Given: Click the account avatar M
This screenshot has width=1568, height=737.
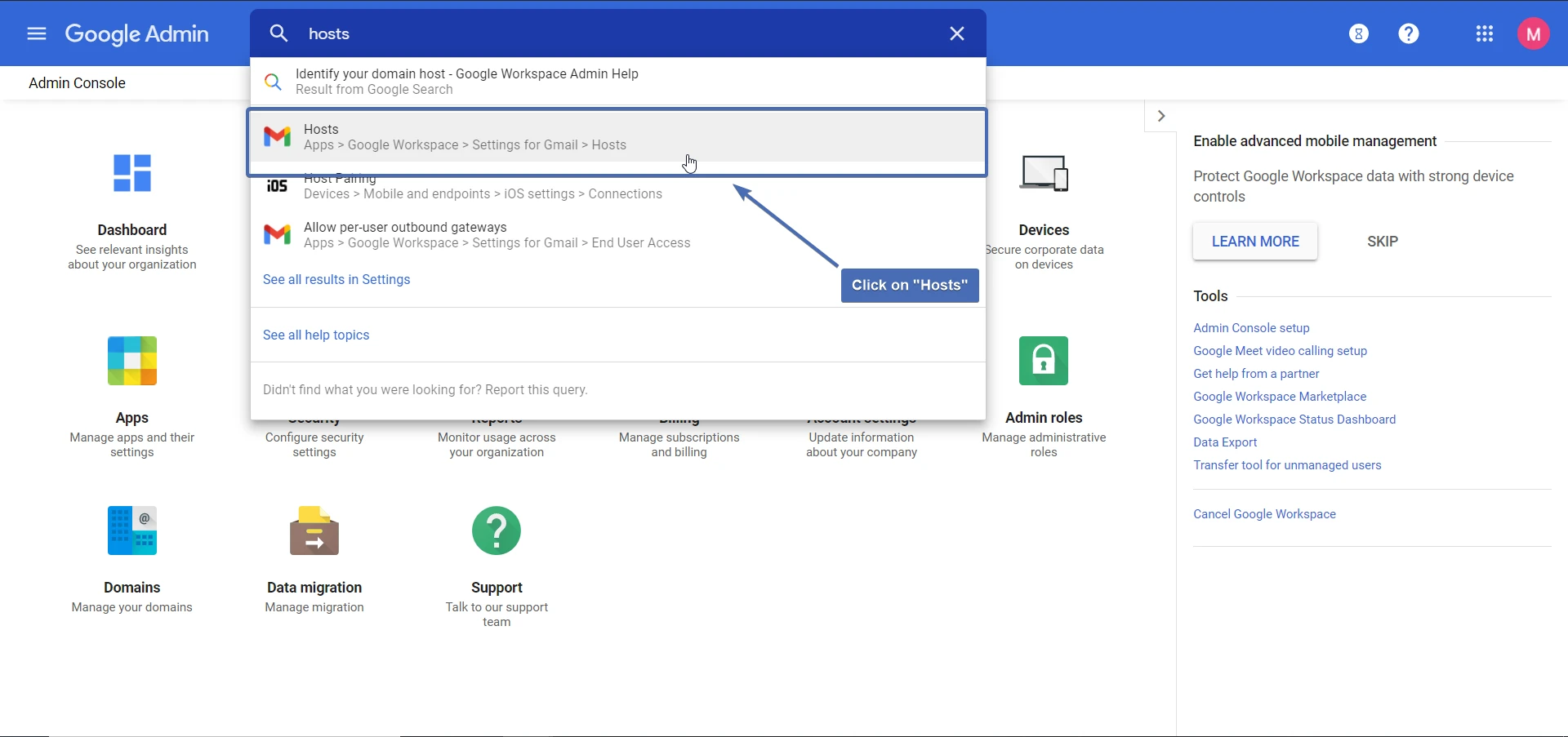Looking at the screenshot, I should click(x=1533, y=33).
